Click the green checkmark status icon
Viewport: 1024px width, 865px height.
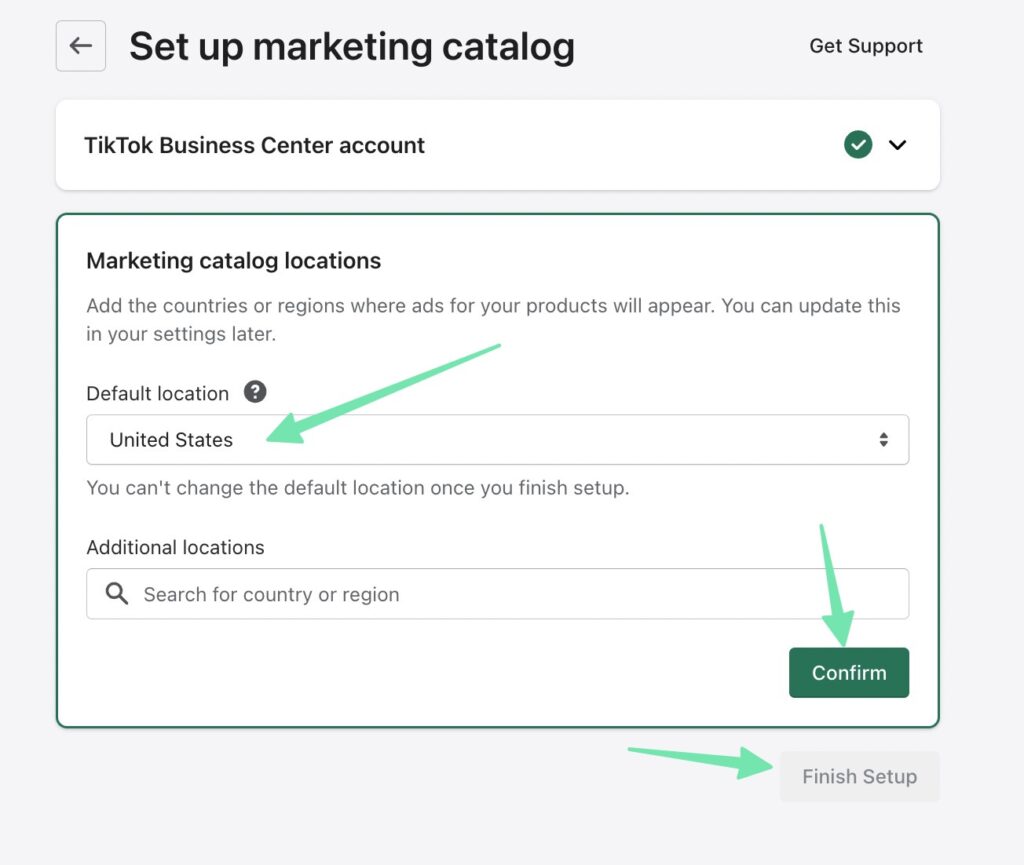857,145
